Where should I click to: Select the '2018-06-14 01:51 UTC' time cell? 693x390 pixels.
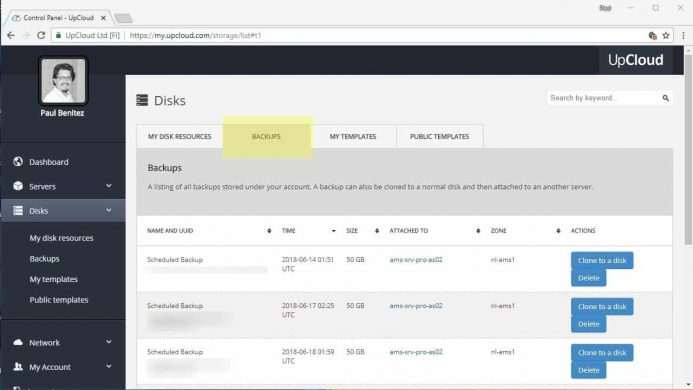[x=308, y=264]
